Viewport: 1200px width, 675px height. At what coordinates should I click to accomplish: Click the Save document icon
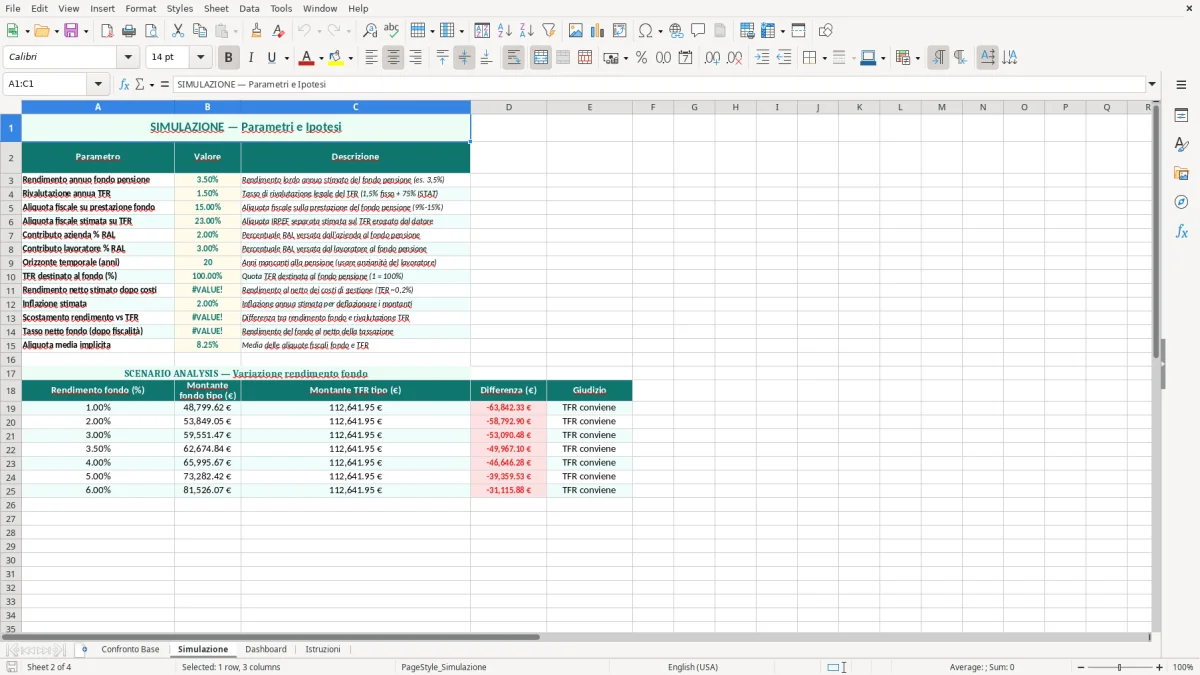coord(71,31)
